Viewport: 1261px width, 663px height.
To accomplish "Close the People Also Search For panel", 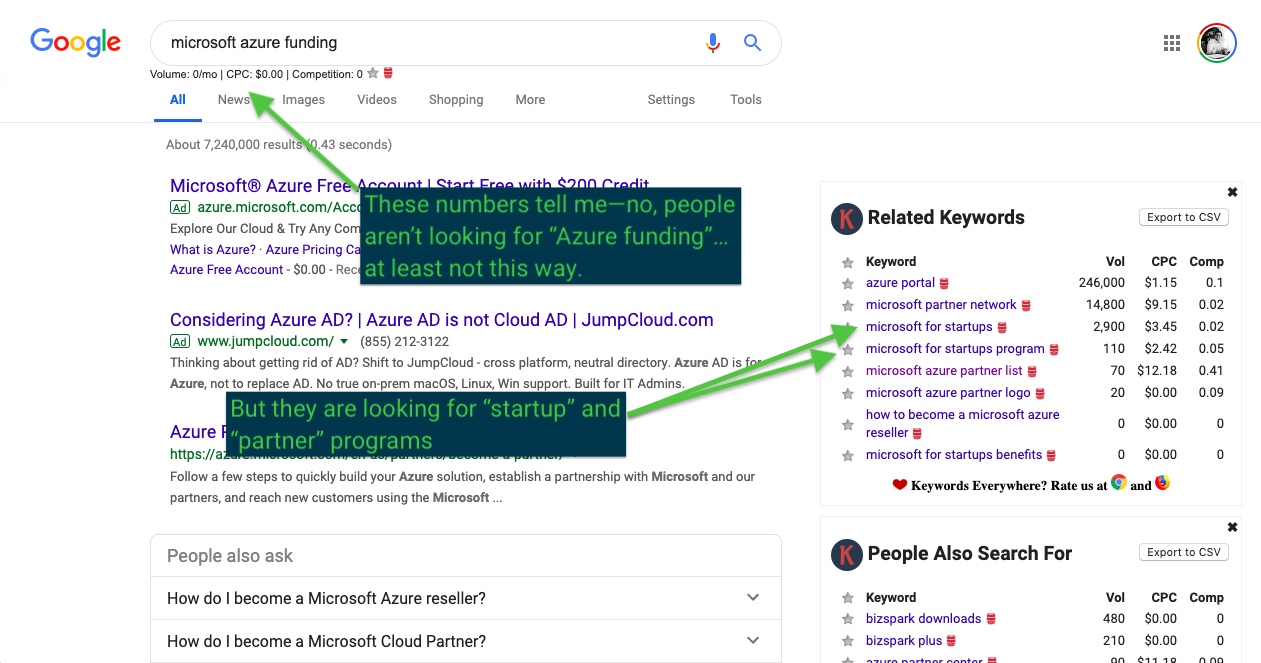I will tap(1232, 527).
